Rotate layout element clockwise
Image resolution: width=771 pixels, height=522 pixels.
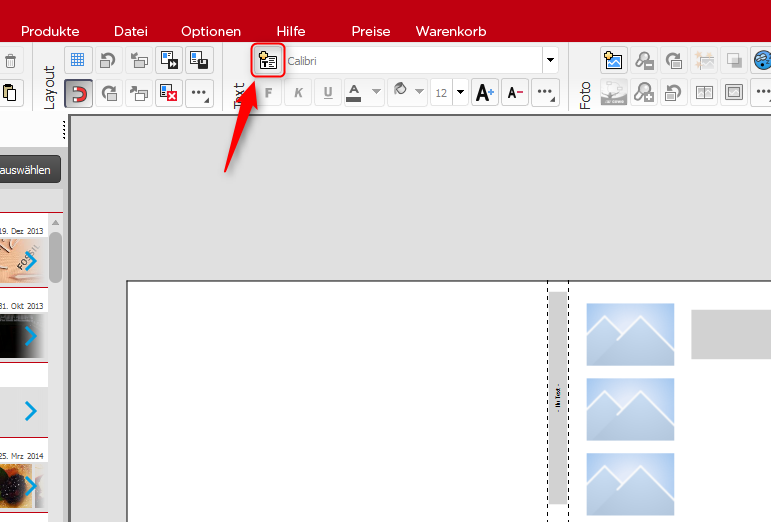pos(109,93)
